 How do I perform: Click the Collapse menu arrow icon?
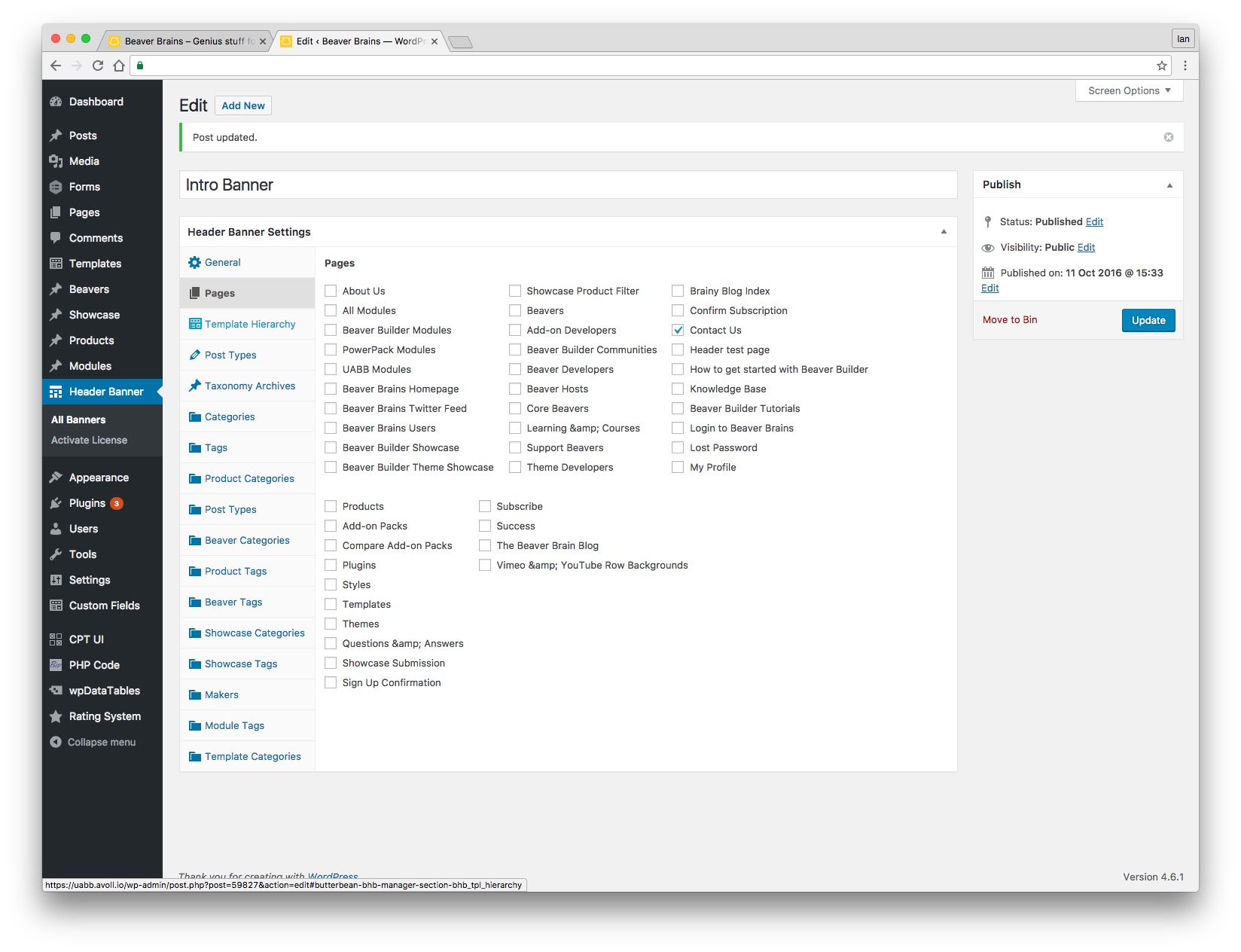(x=56, y=742)
